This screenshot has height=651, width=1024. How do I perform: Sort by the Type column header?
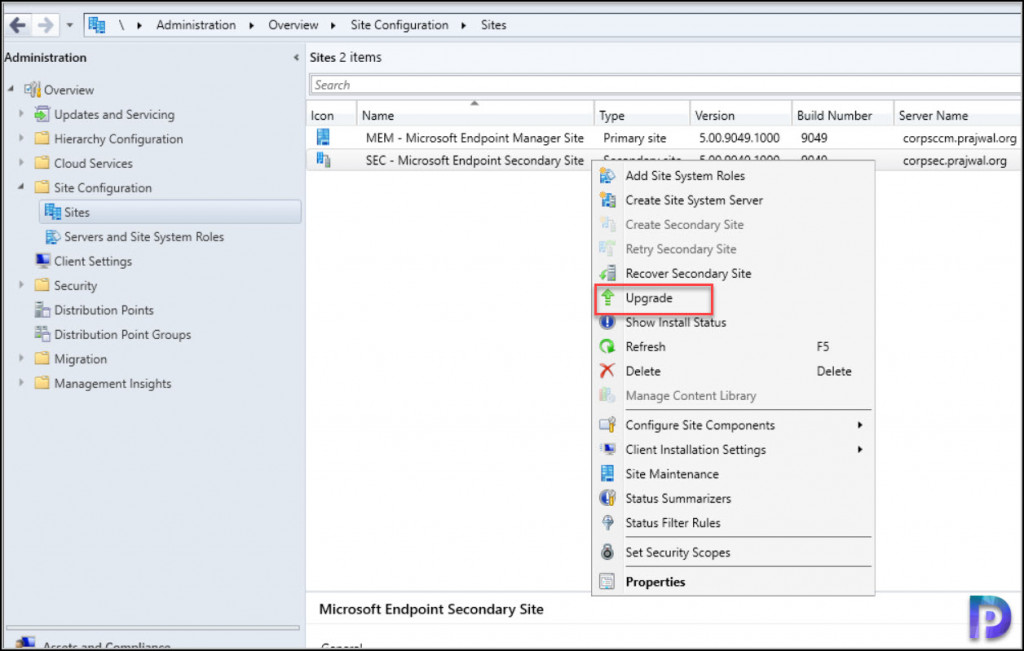pyautogui.click(x=641, y=115)
